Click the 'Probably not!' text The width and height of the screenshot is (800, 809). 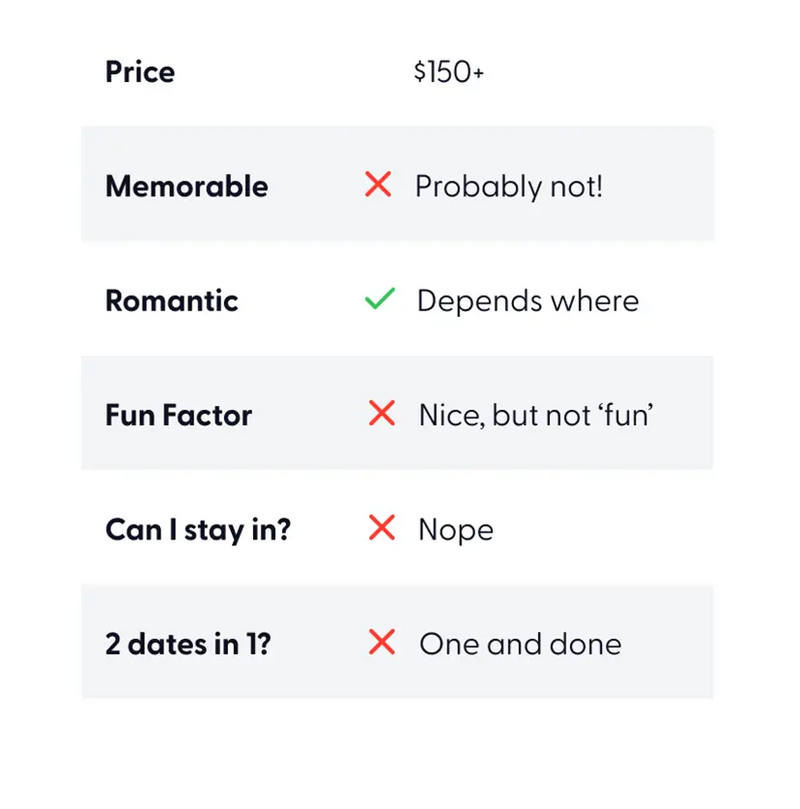(x=509, y=187)
